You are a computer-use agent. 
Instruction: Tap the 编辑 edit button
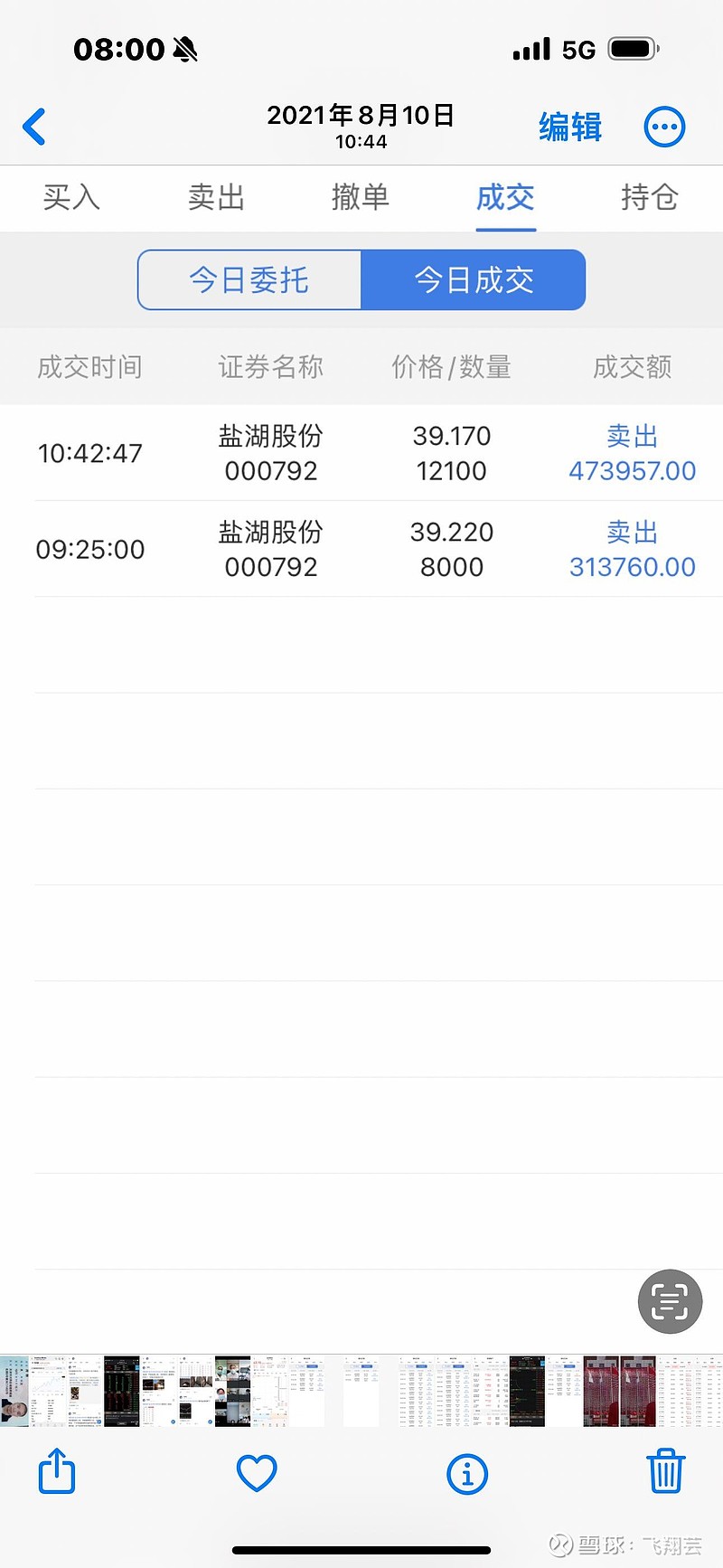(x=570, y=127)
